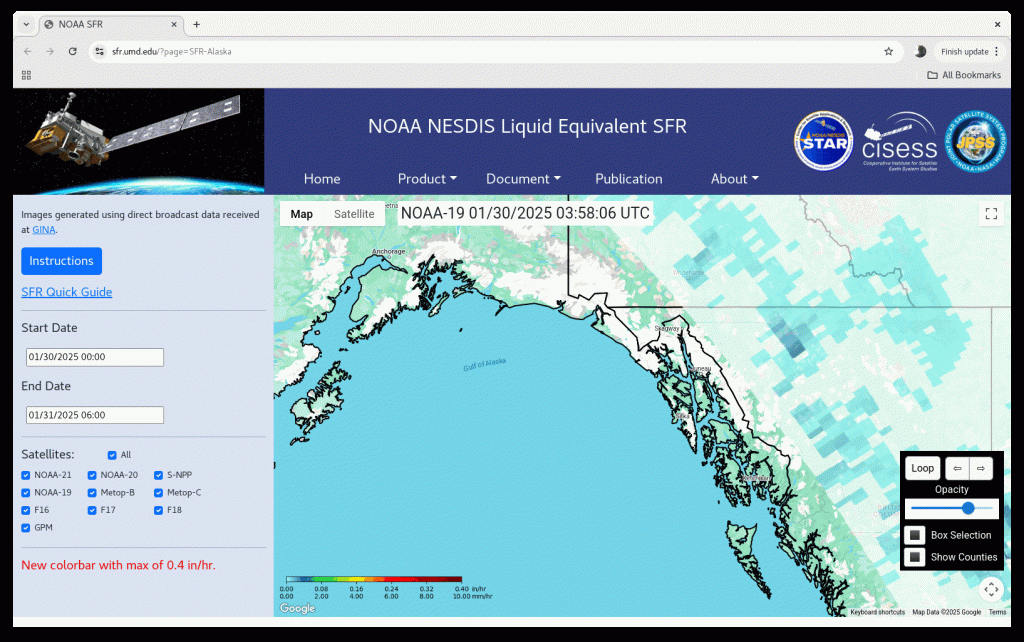Image resolution: width=1024 pixels, height=642 pixels.
Task: Toggle the All satellites checkbox
Action: (x=112, y=455)
